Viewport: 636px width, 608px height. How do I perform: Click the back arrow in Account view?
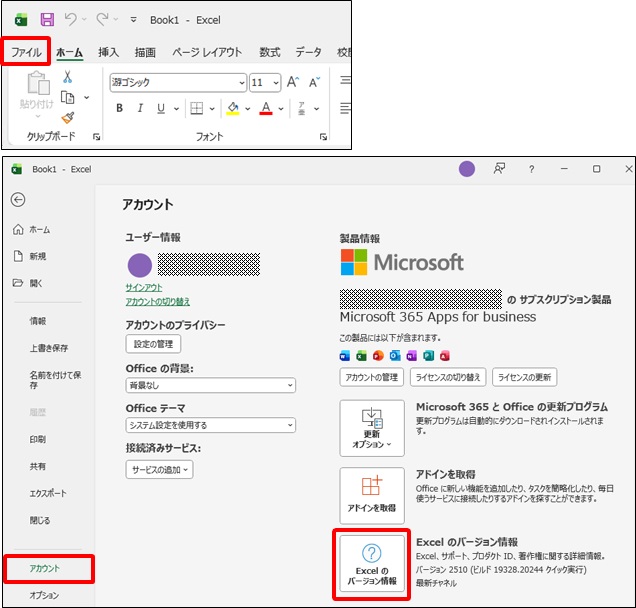(18, 200)
